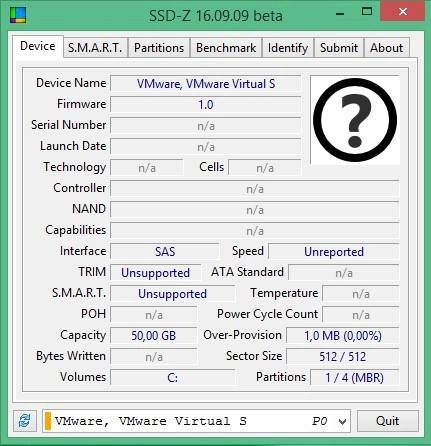Click the Sector Size label
Screen dimensions: 431x446
pos(254,356)
